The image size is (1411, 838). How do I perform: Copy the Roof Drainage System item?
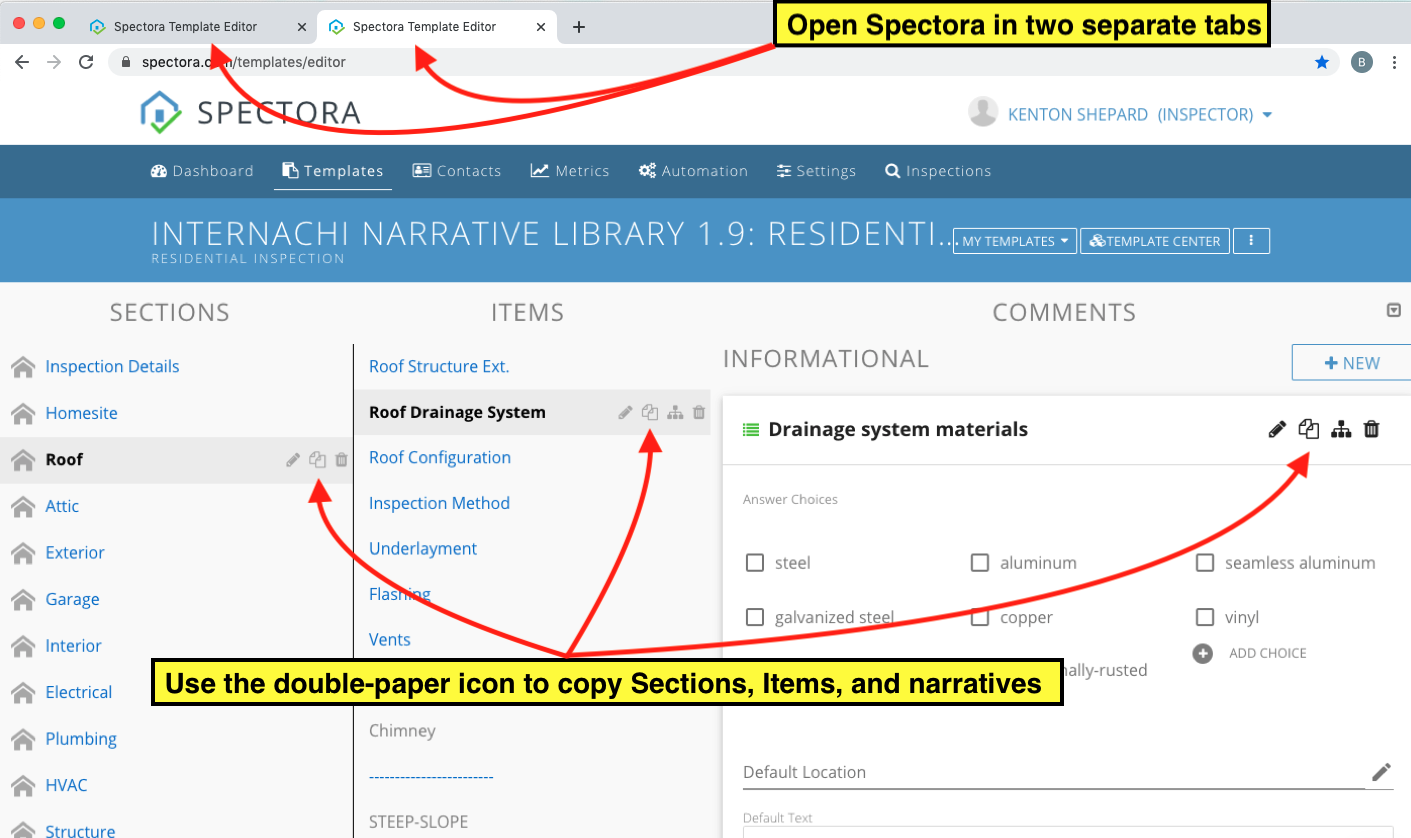click(650, 412)
